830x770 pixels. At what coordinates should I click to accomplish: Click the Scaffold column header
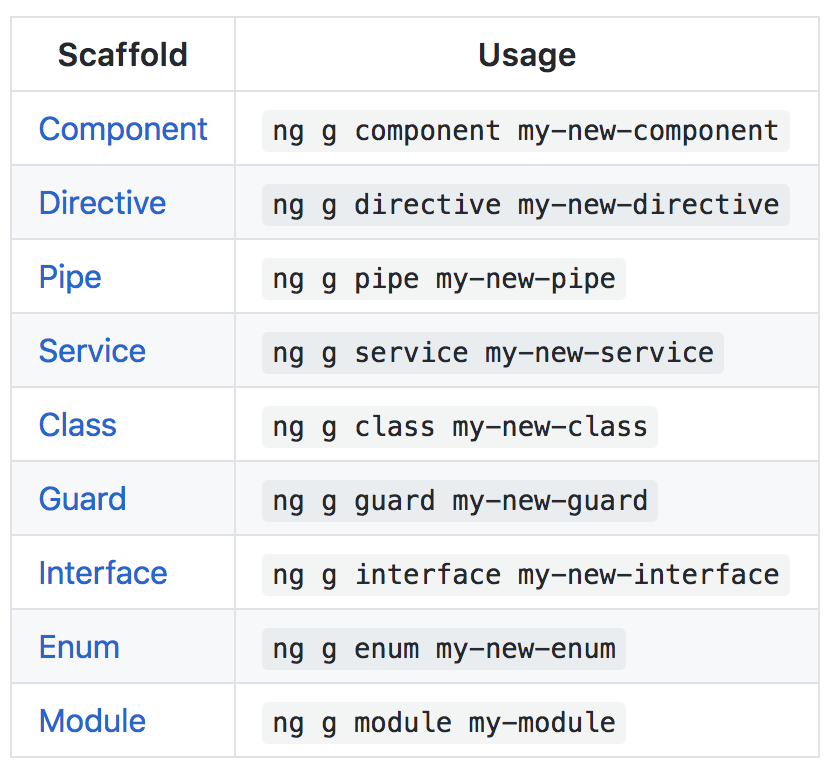click(x=123, y=55)
